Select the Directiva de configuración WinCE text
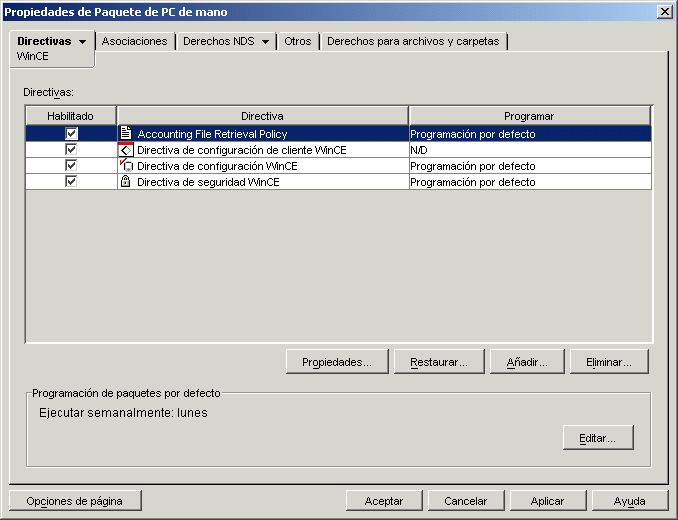 click(x=217, y=166)
